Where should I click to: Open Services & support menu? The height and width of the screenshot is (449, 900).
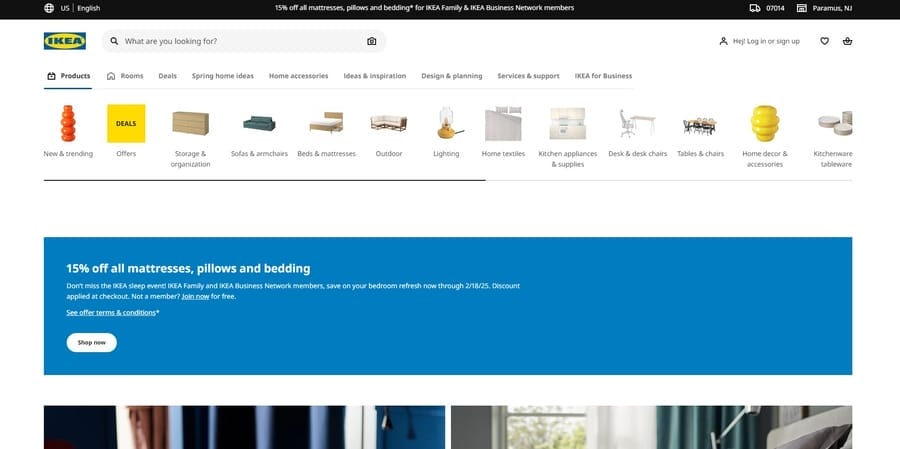coord(528,76)
